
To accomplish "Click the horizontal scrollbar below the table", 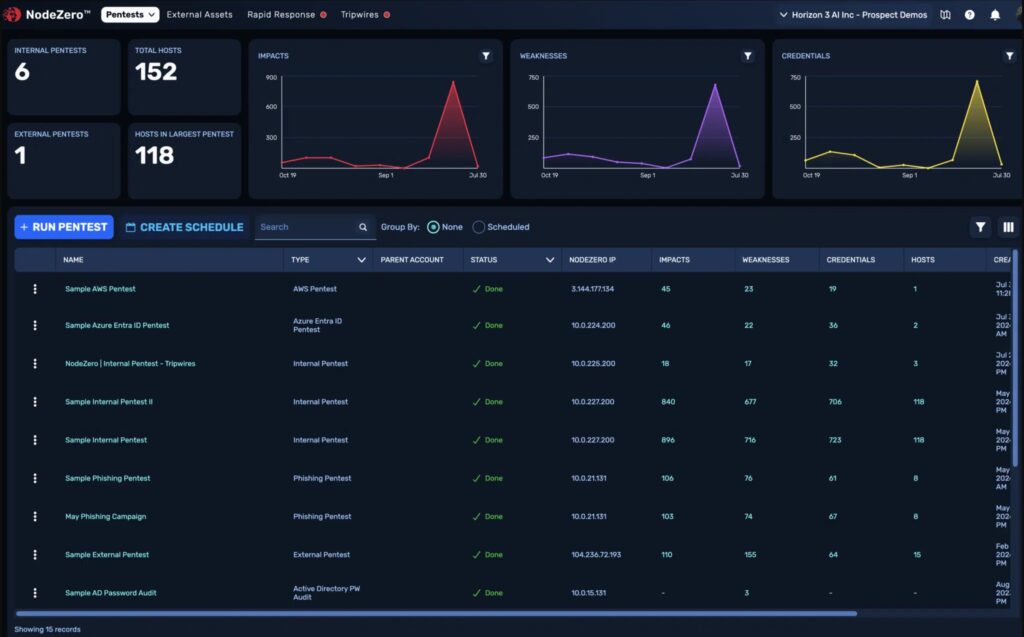I will (x=436, y=613).
